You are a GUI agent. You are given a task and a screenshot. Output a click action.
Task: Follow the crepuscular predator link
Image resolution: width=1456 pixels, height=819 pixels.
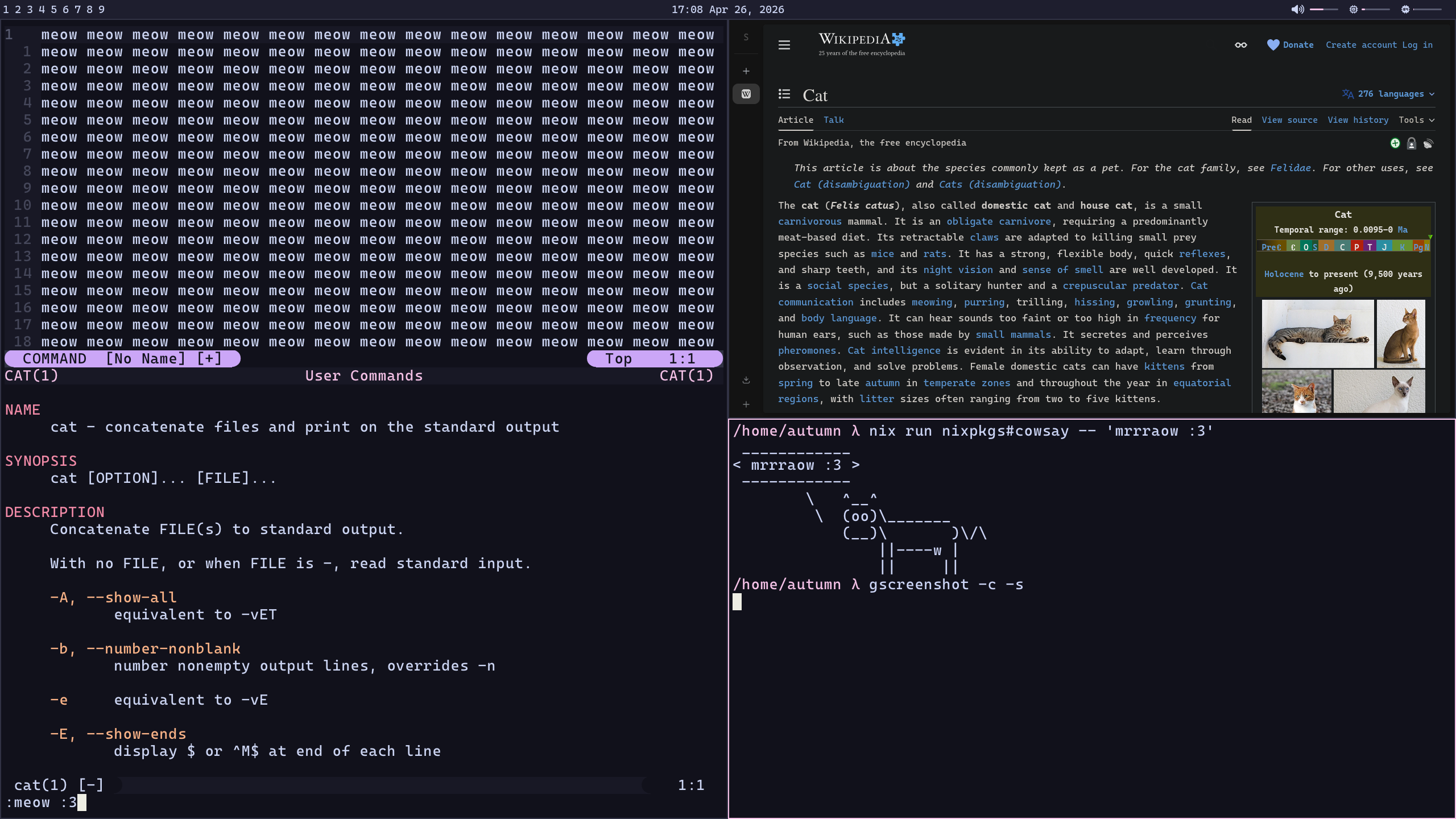pos(1120,286)
